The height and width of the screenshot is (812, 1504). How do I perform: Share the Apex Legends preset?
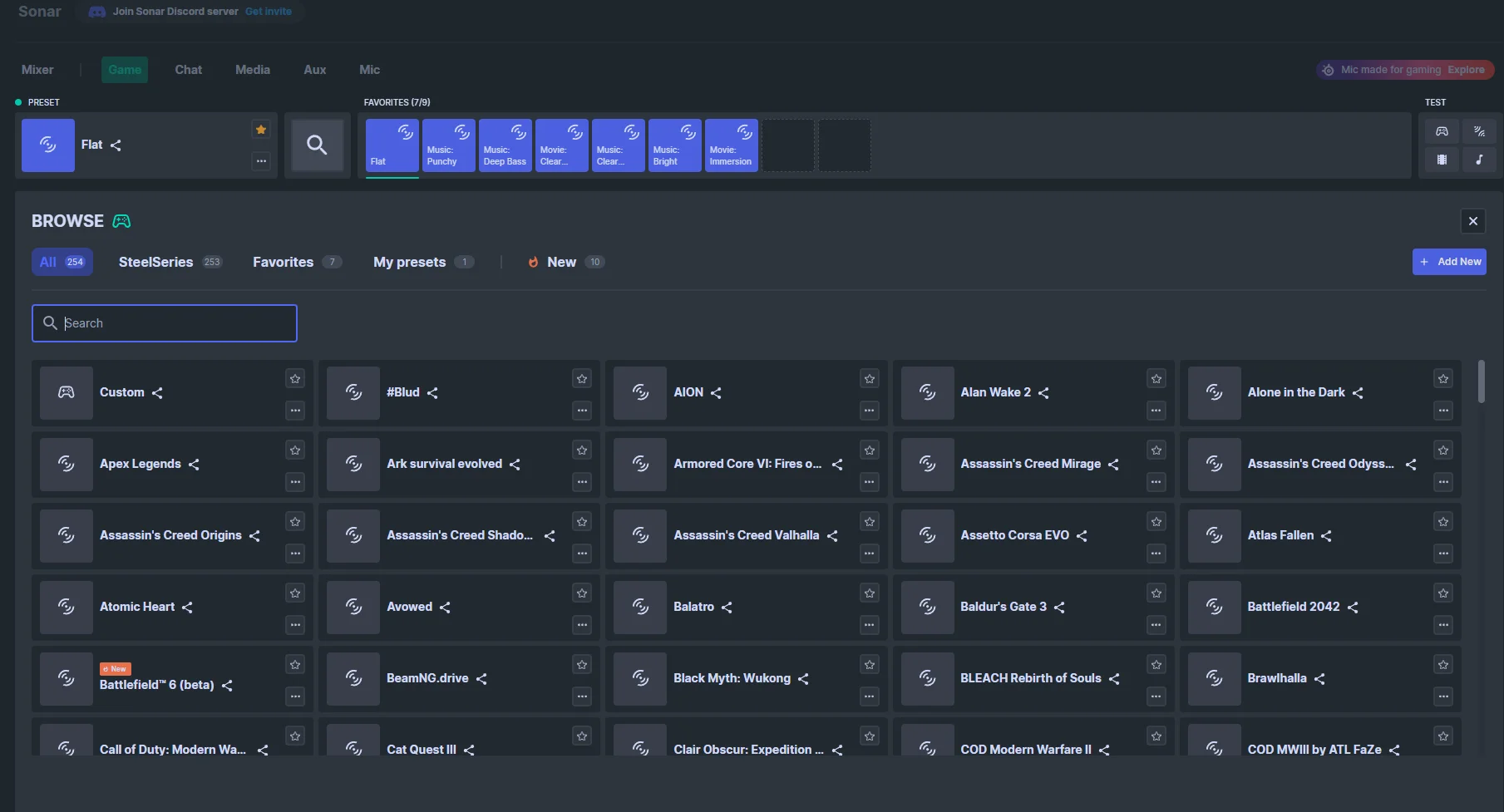click(194, 465)
